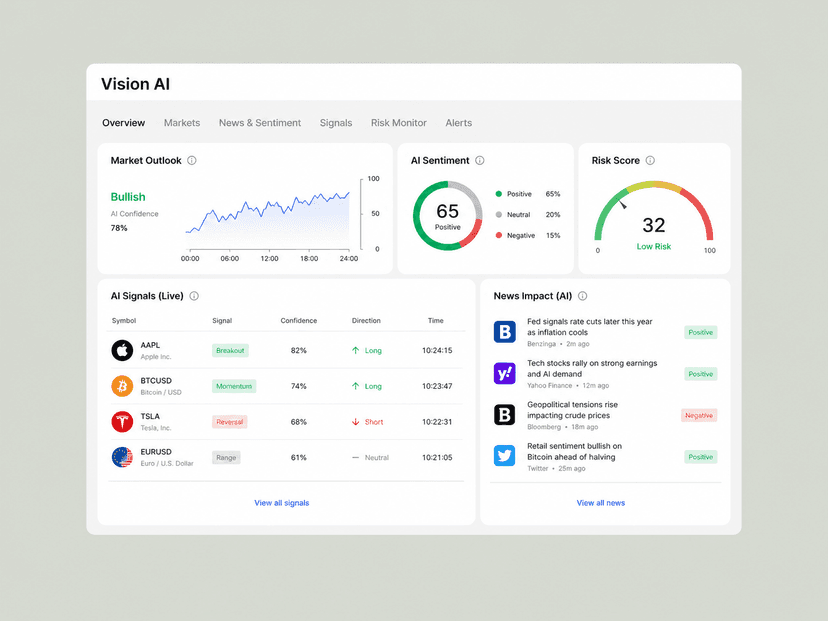Open 'Geopolitical tensions rise' headline

tap(572, 410)
